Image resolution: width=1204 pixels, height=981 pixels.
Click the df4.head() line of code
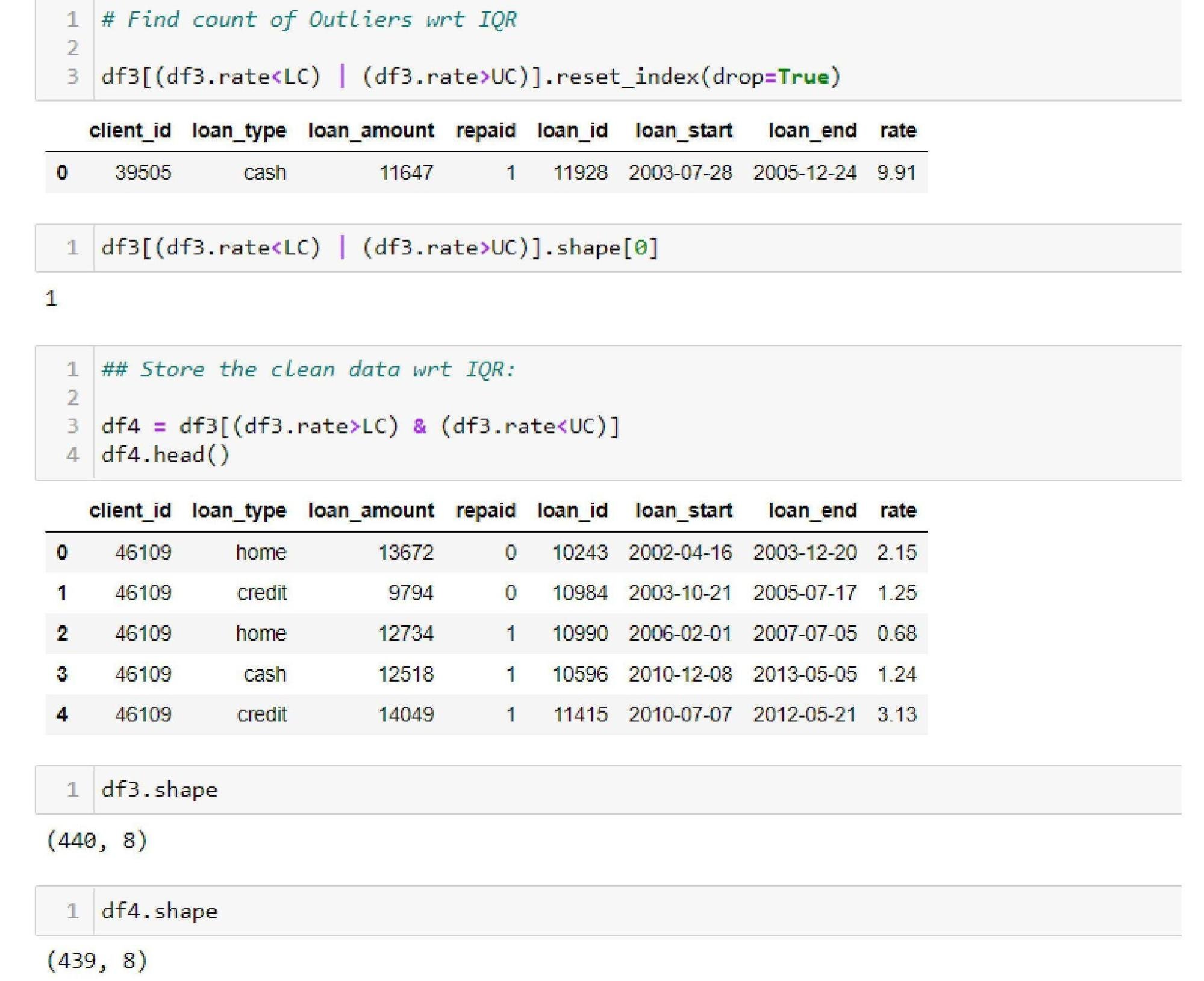point(166,455)
